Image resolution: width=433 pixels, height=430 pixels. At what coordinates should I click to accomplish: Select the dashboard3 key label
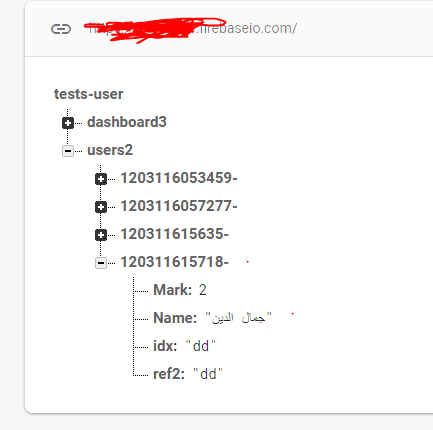(127, 122)
